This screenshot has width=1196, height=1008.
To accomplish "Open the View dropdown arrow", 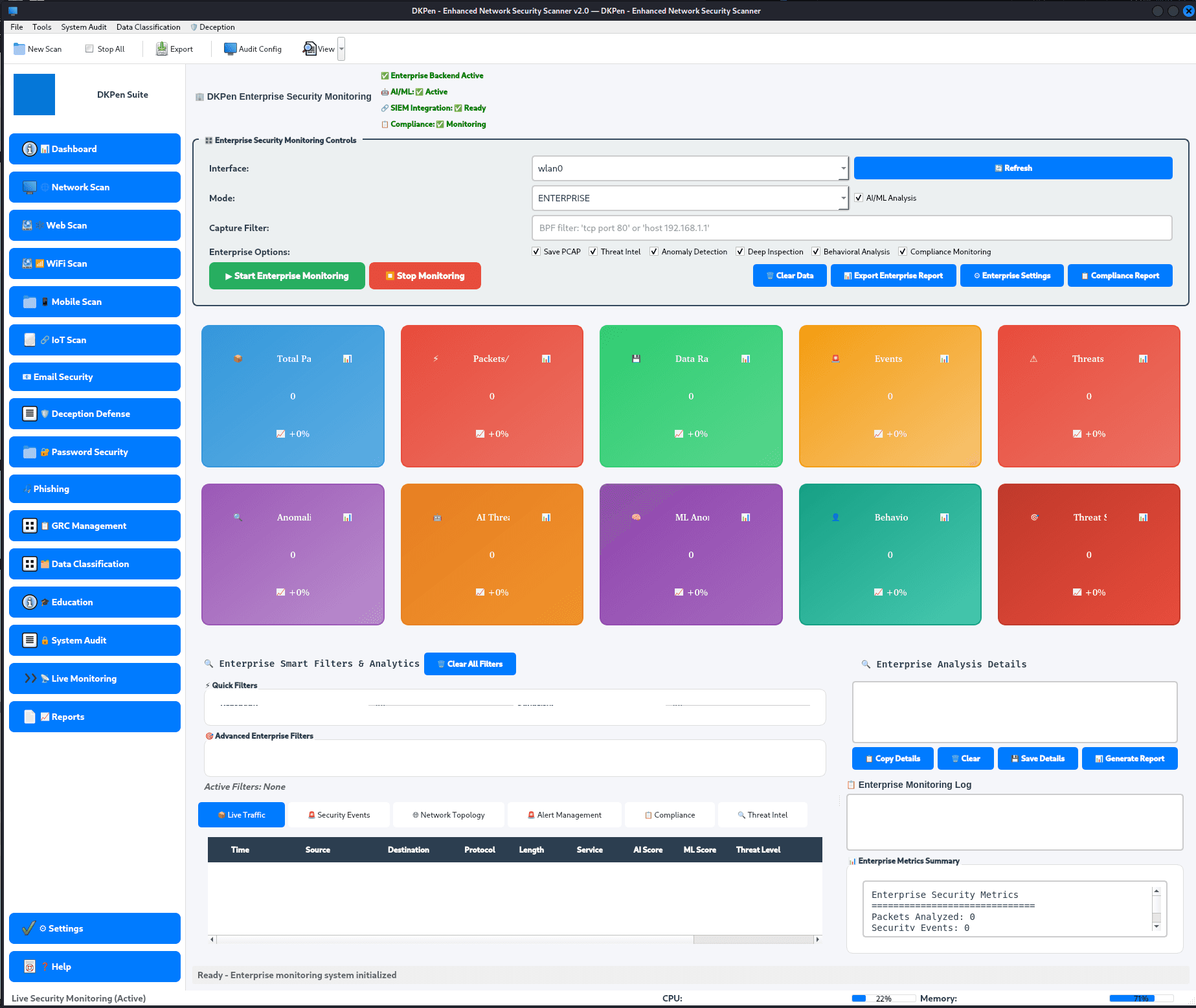I will click(x=341, y=49).
